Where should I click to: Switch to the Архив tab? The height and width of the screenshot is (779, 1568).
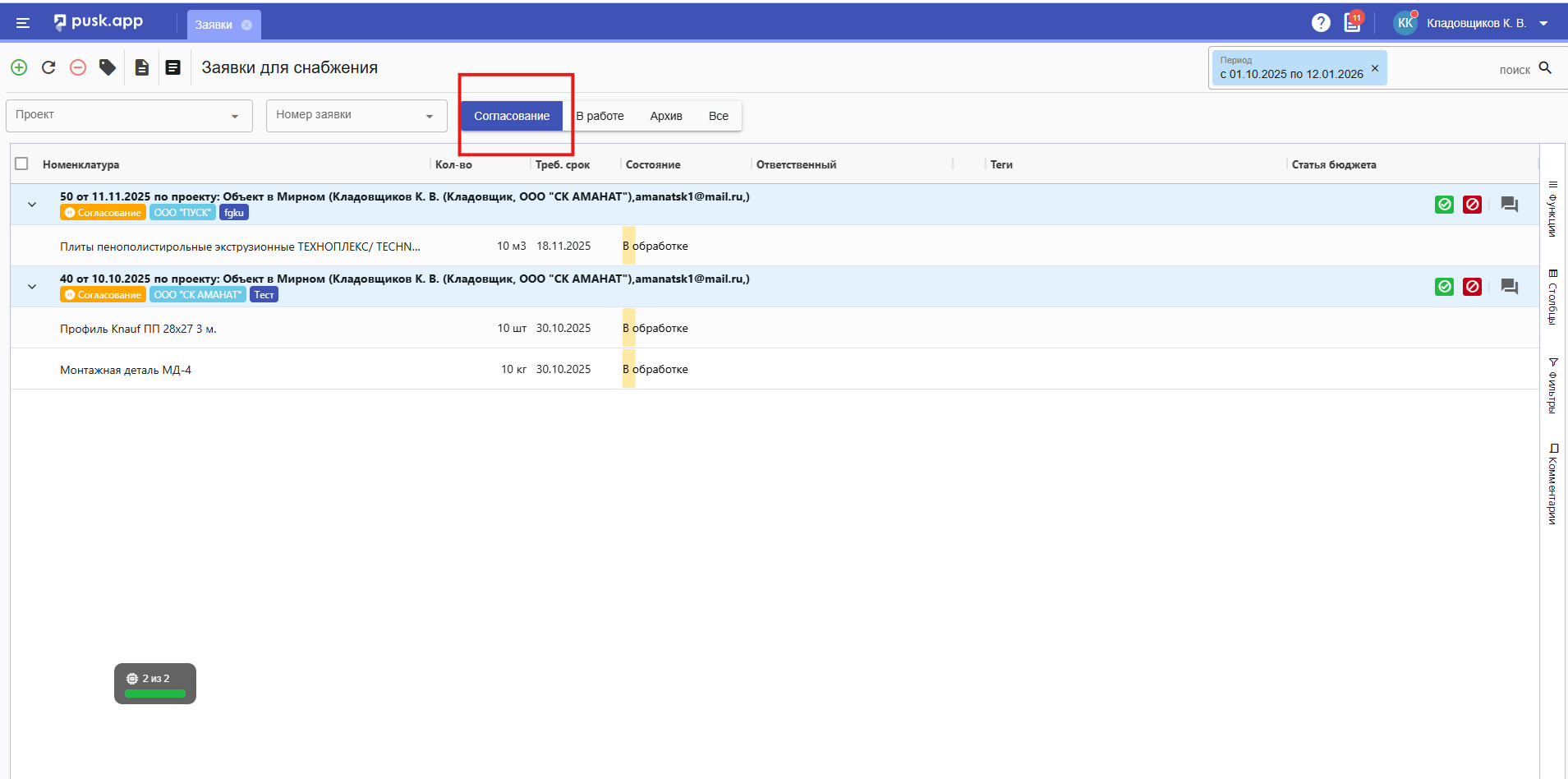pyautogui.click(x=666, y=116)
